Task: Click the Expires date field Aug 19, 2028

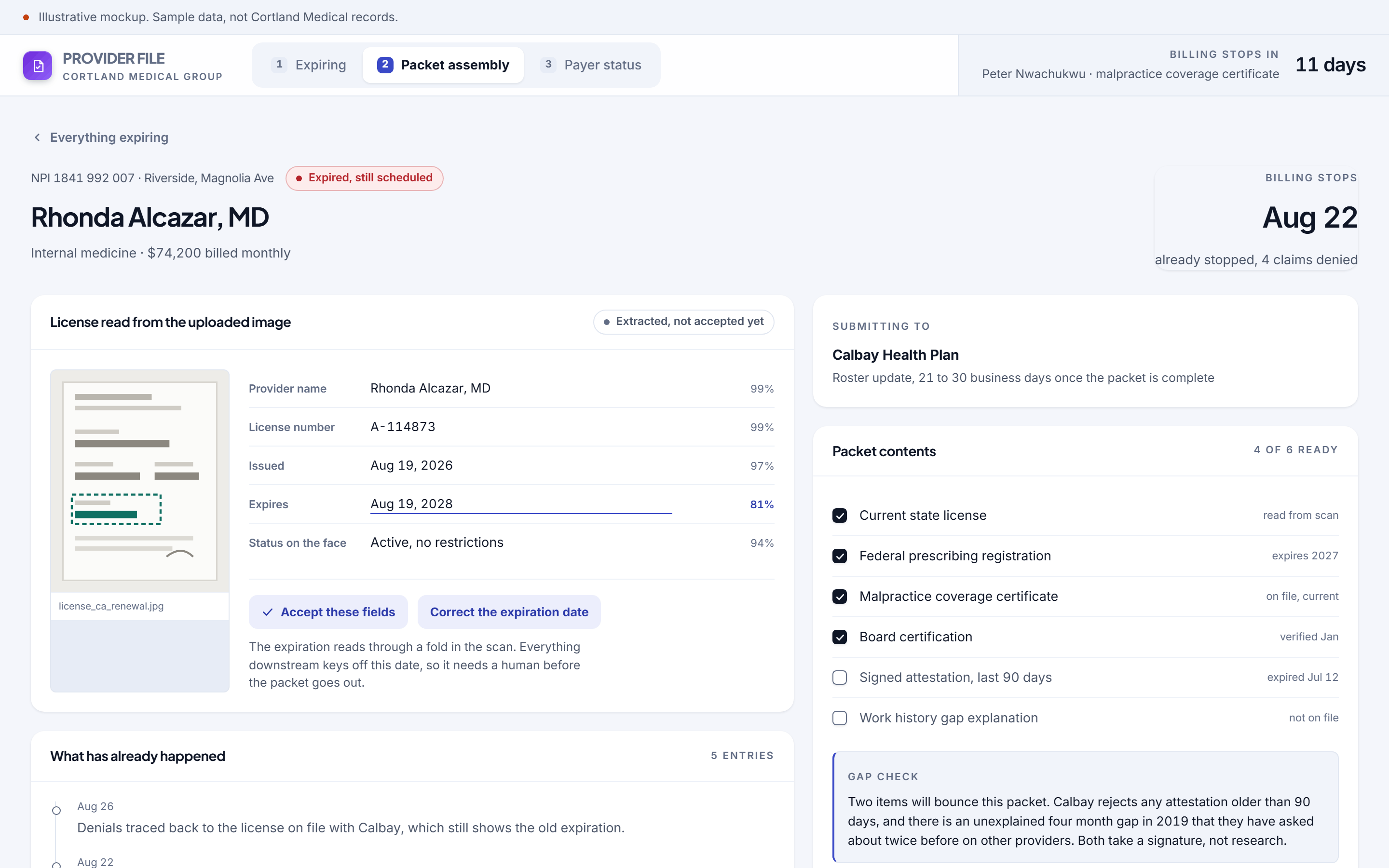Action: [x=521, y=504]
